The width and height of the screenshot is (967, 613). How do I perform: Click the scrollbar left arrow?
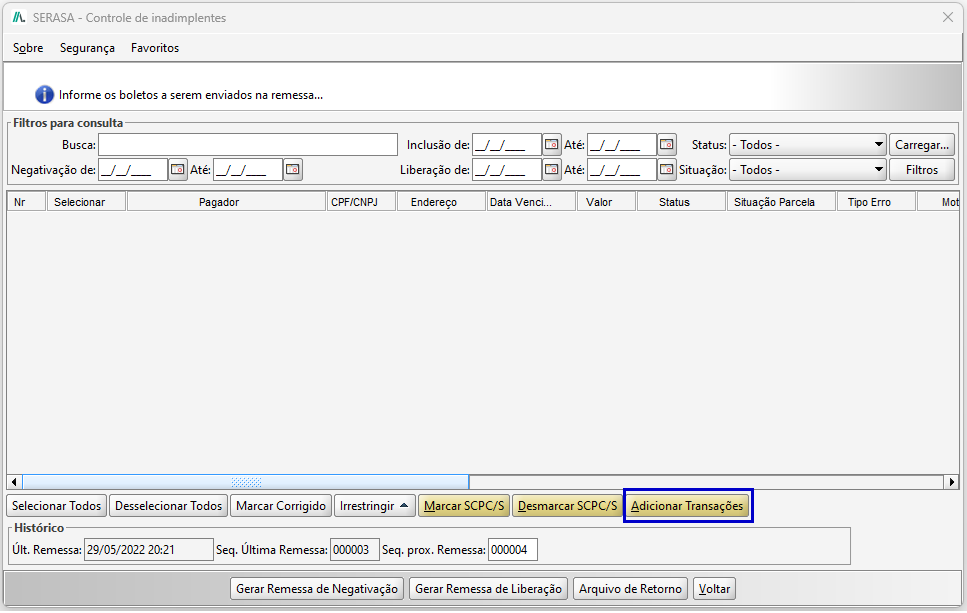point(14,482)
